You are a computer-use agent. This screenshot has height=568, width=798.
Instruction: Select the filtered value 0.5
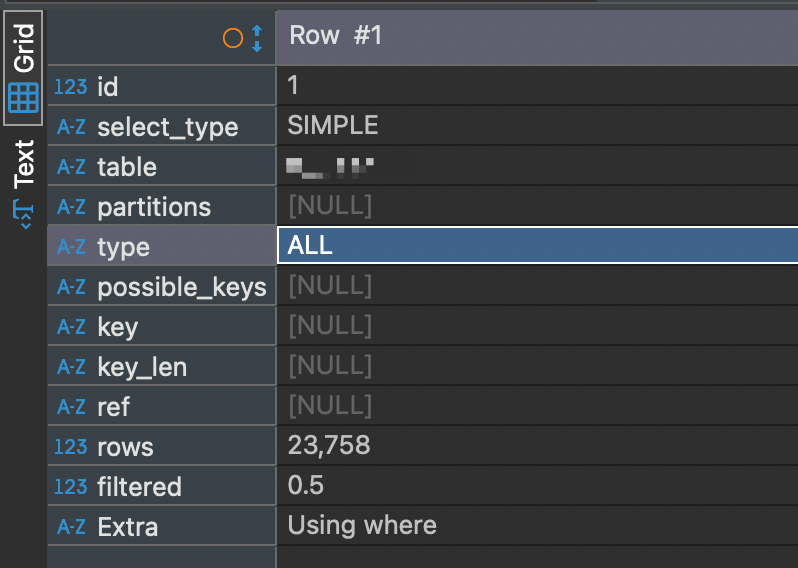tap(538, 485)
